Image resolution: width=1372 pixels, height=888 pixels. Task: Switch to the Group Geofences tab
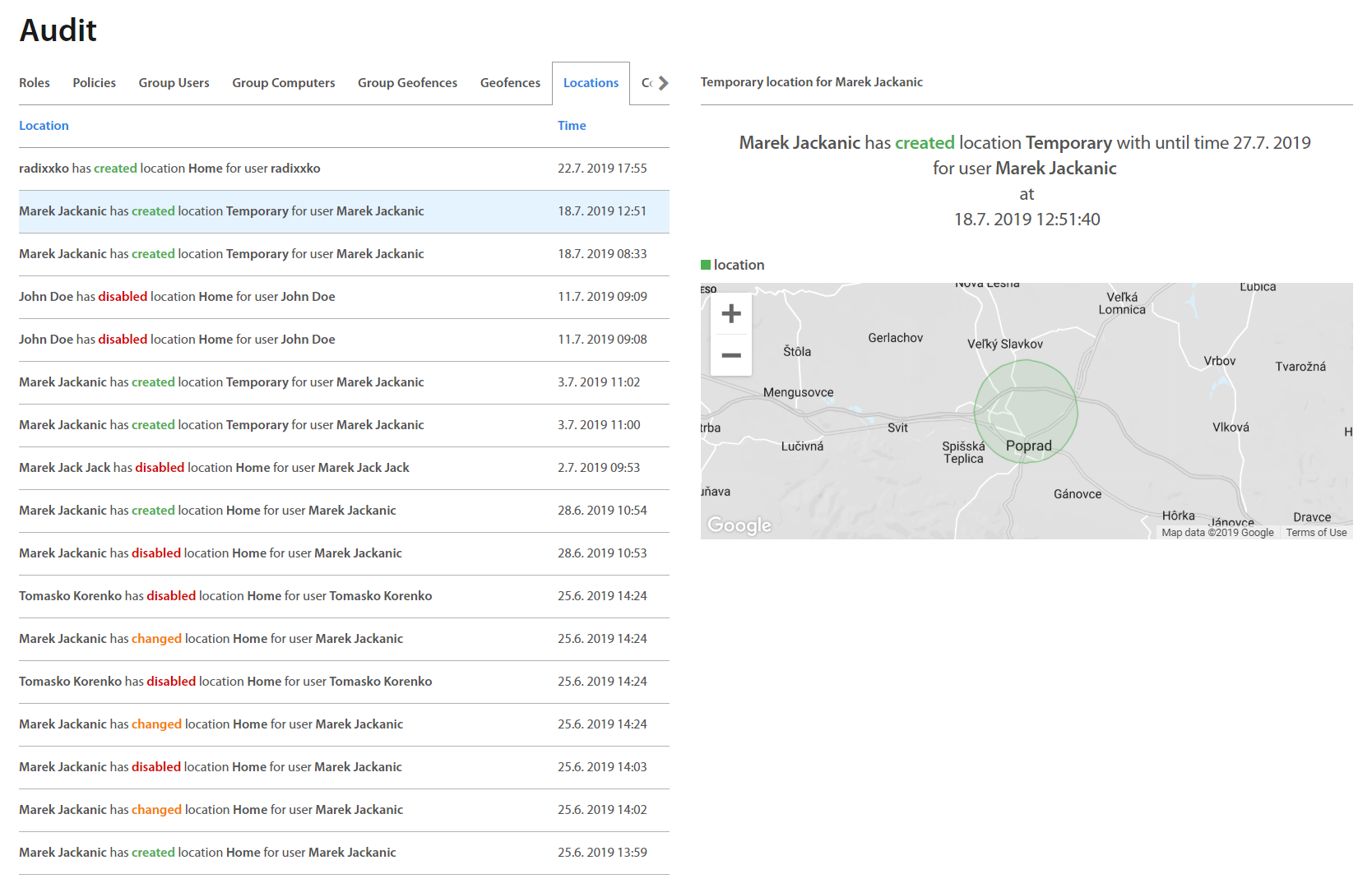click(x=407, y=83)
